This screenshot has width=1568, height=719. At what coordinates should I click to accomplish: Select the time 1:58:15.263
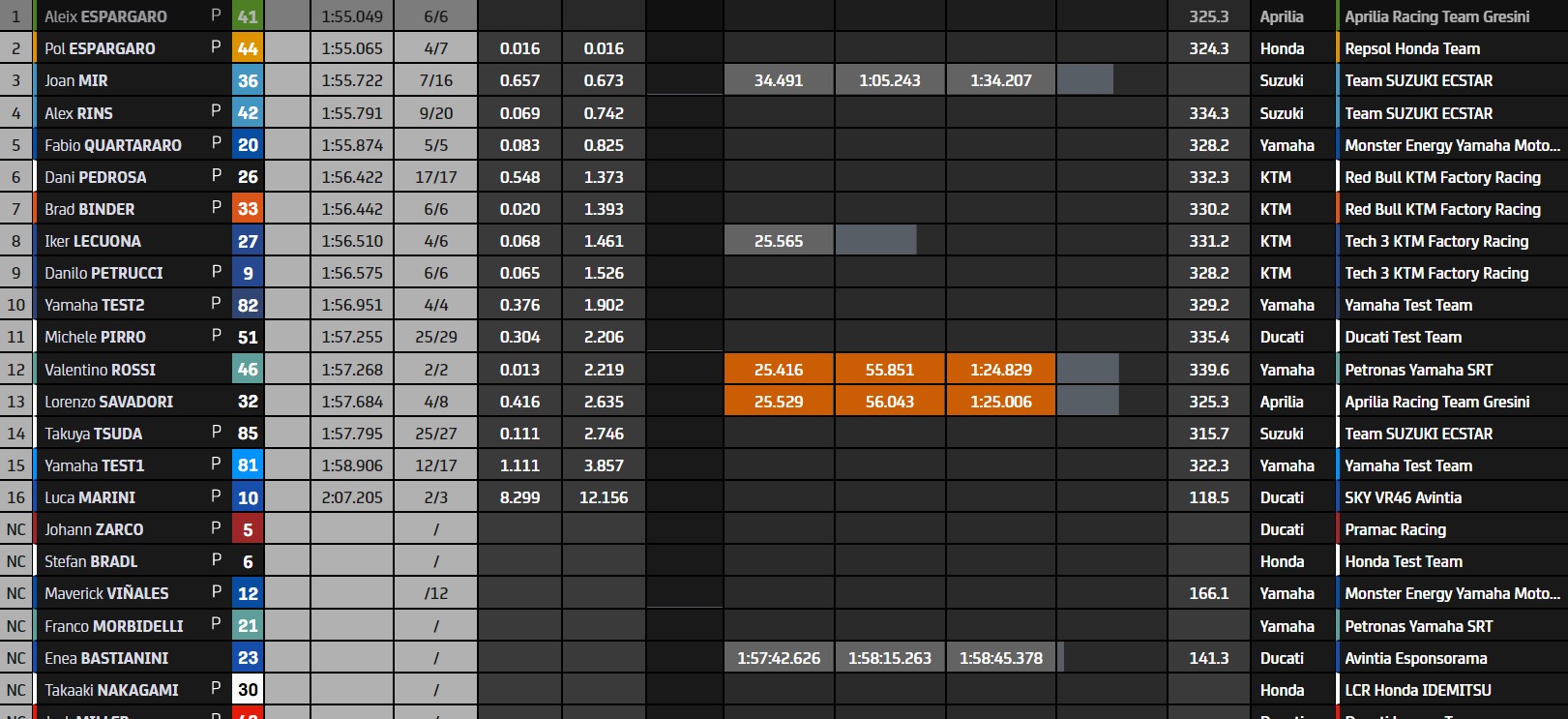pyautogui.click(x=890, y=658)
